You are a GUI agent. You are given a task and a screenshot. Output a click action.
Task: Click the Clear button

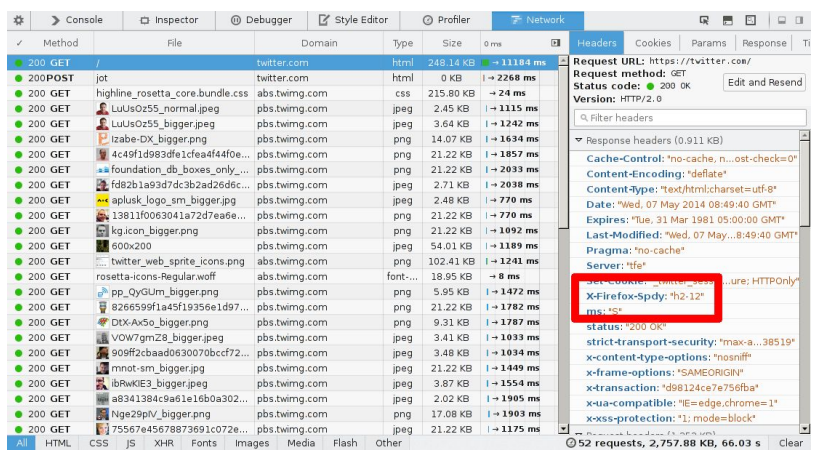point(790,443)
